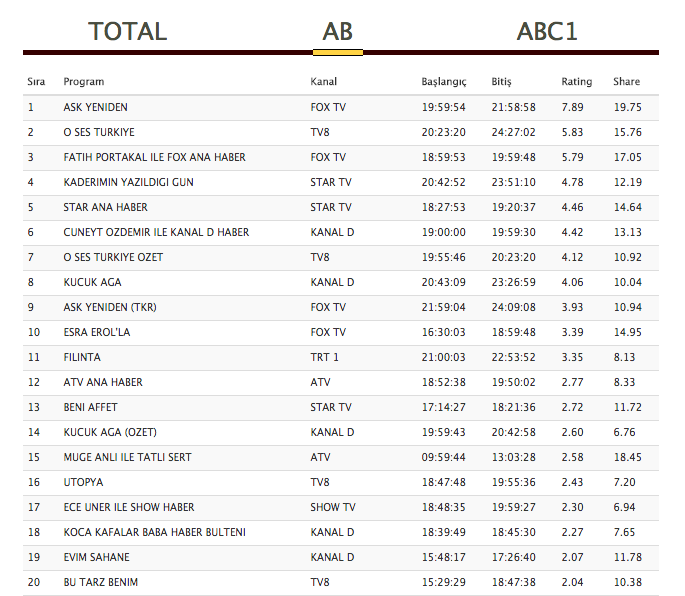Screen dimensions: 685x596
Task: Click share value 18.45
Action: (x=628, y=457)
